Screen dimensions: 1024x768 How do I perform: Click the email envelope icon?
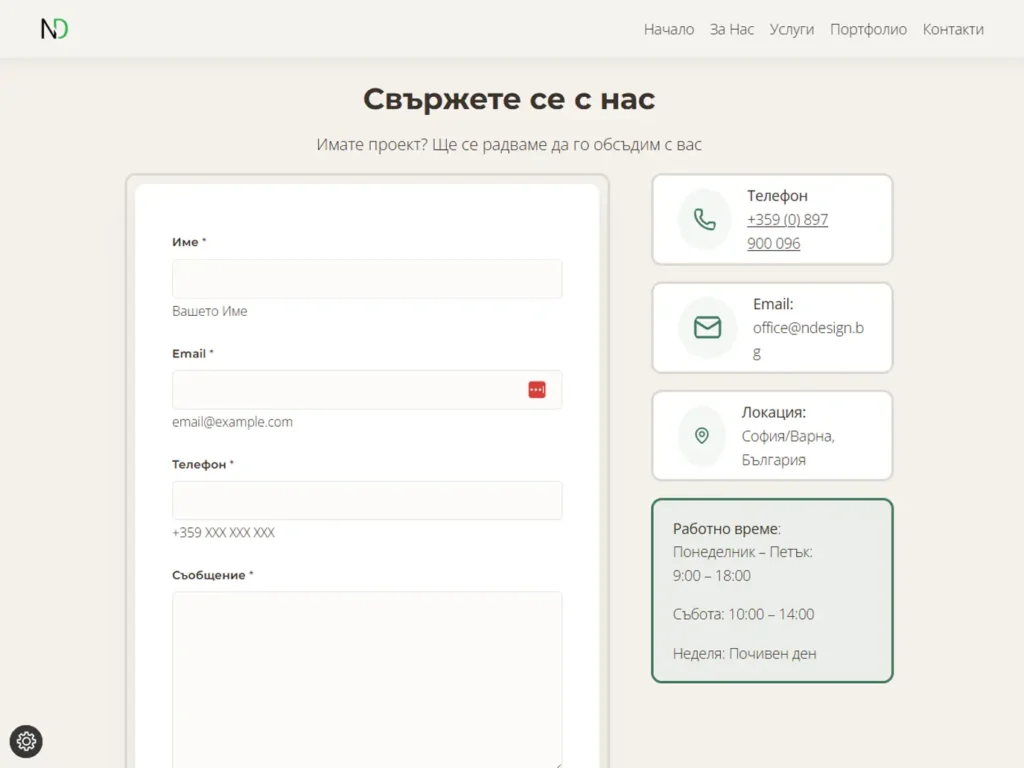[707, 327]
